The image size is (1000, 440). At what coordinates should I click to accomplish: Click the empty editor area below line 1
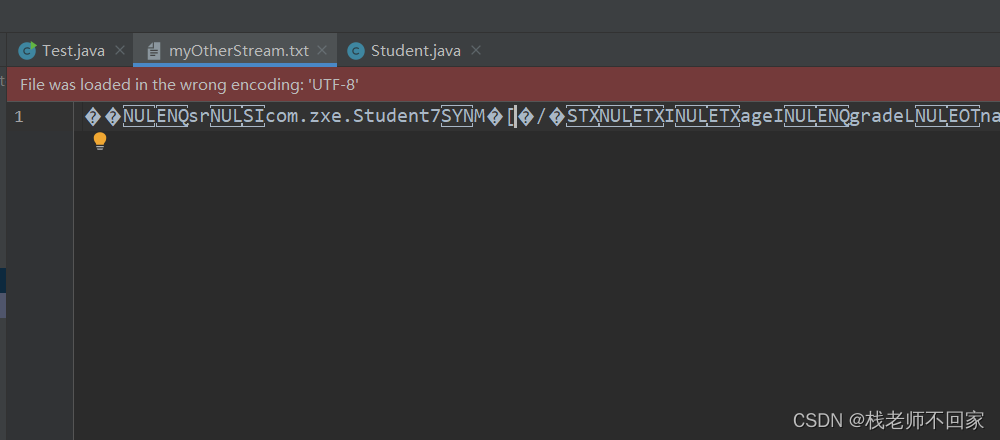coord(536,281)
